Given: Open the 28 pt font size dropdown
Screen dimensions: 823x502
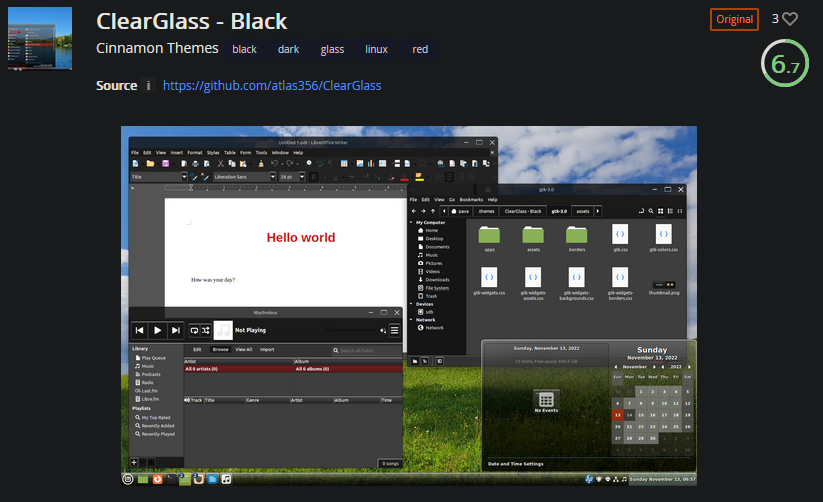Looking at the screenshot, I should pos(302,177).
